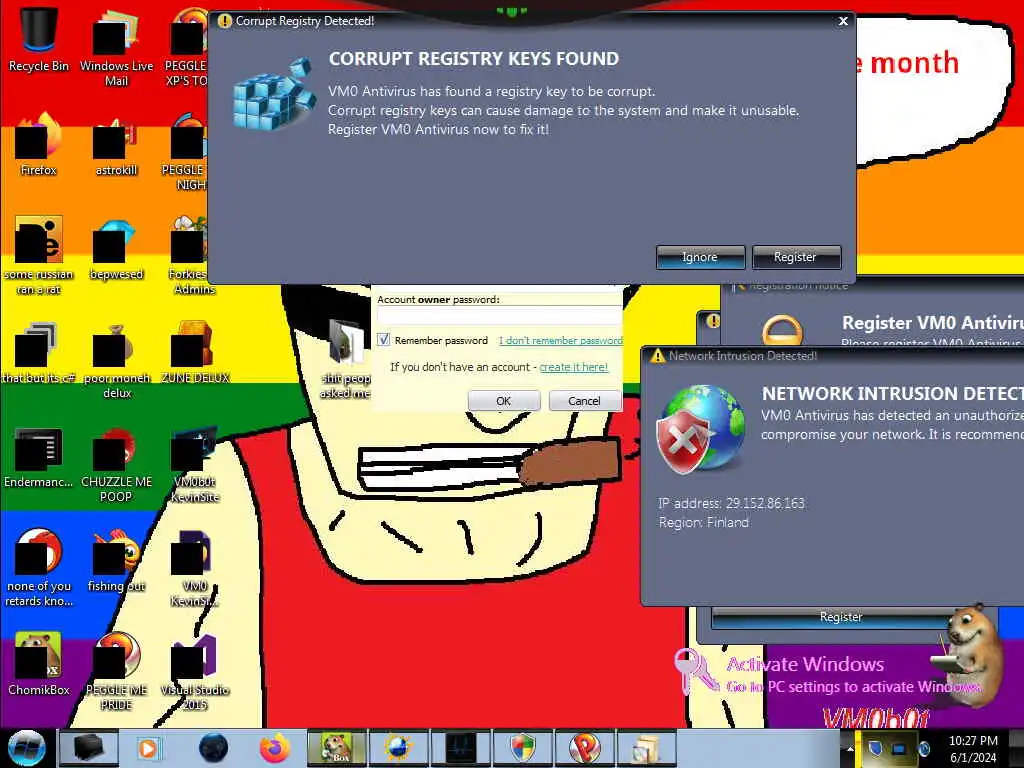Image resolution: width=1024 pixels, height=768 pixels.
Task: Open the dark sphere taskbar icon
Action: pyautogui.click(x=213, y=748)
